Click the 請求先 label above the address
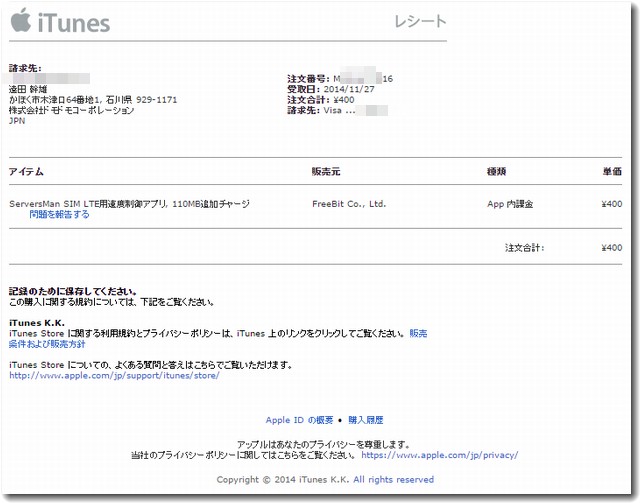The width and height of the screenshot is (640, 503). click(x=25, y=68)
